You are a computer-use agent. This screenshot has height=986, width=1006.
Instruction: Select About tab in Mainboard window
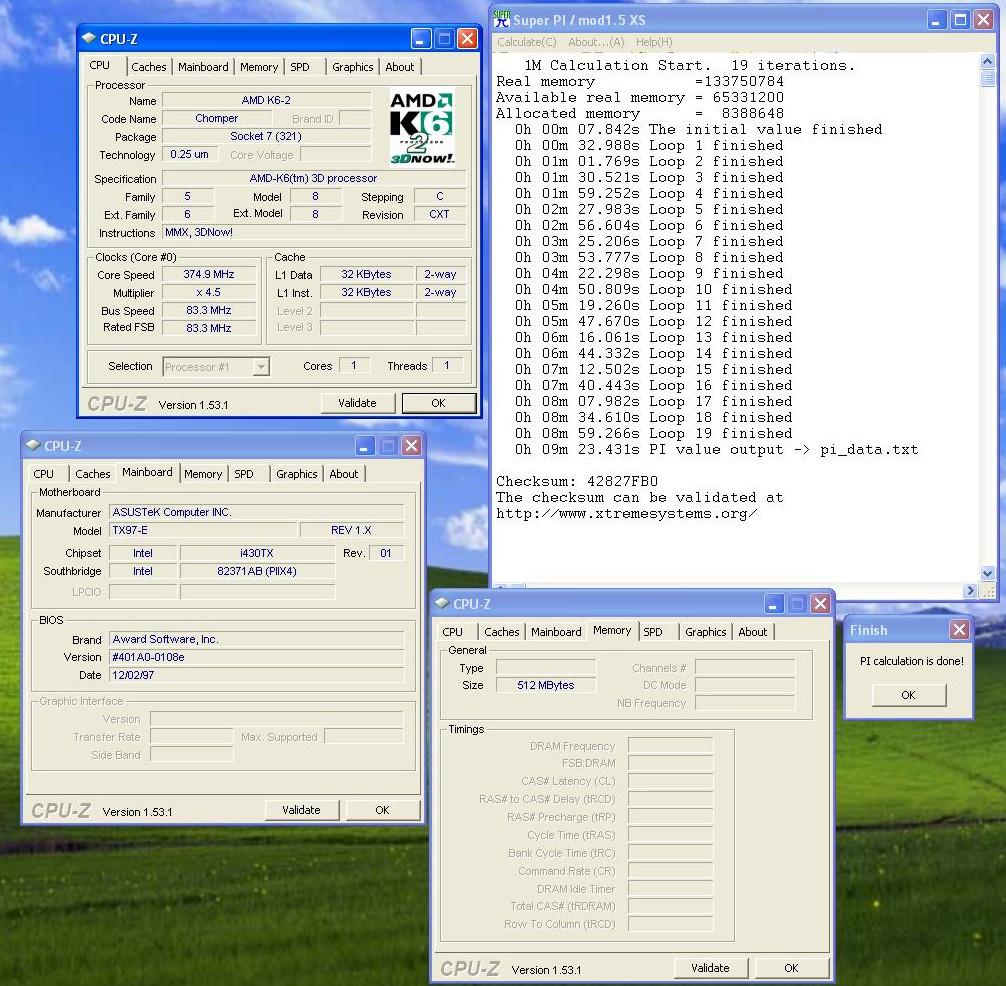[x=344, y=473]
